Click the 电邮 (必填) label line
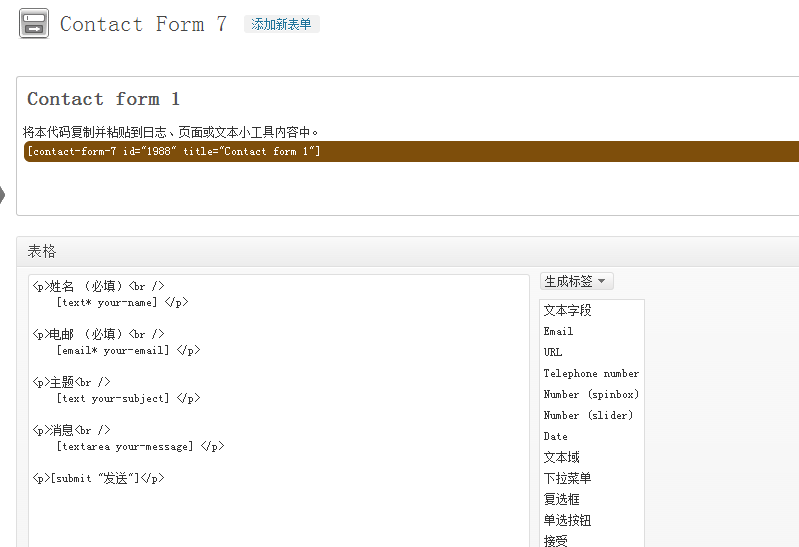The image size is (799, 547). pos(98,334)
